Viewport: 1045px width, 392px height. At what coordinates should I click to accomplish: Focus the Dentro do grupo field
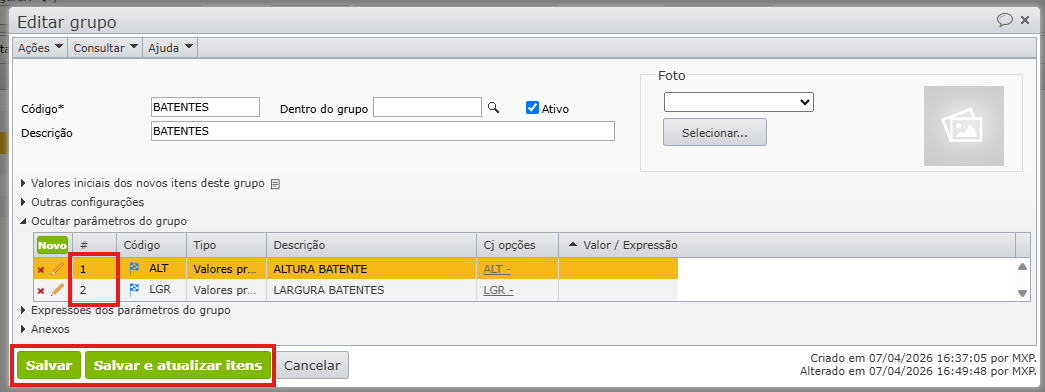point(427,107)
